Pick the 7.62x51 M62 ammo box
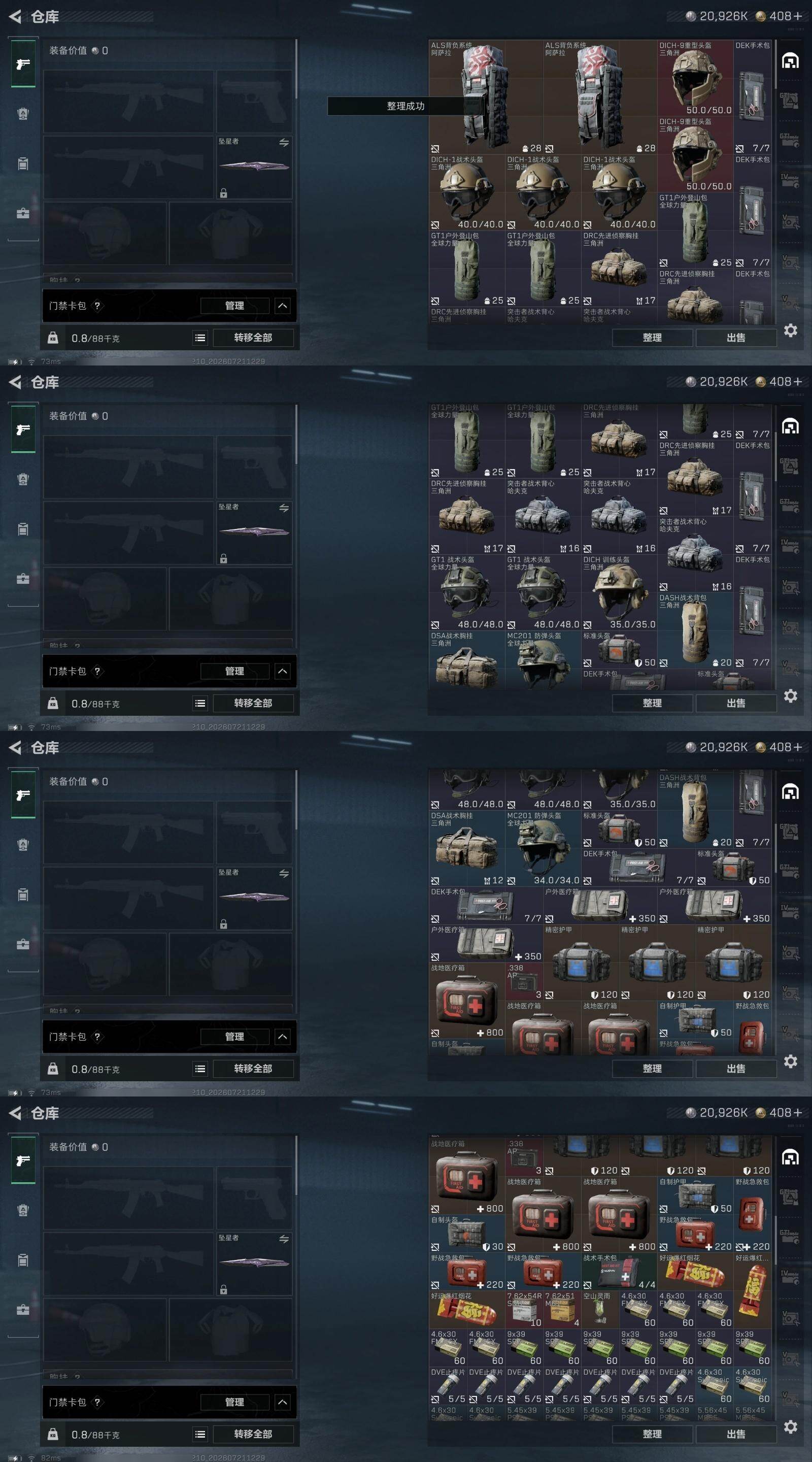812x1462 pixels. [562, 1310]
